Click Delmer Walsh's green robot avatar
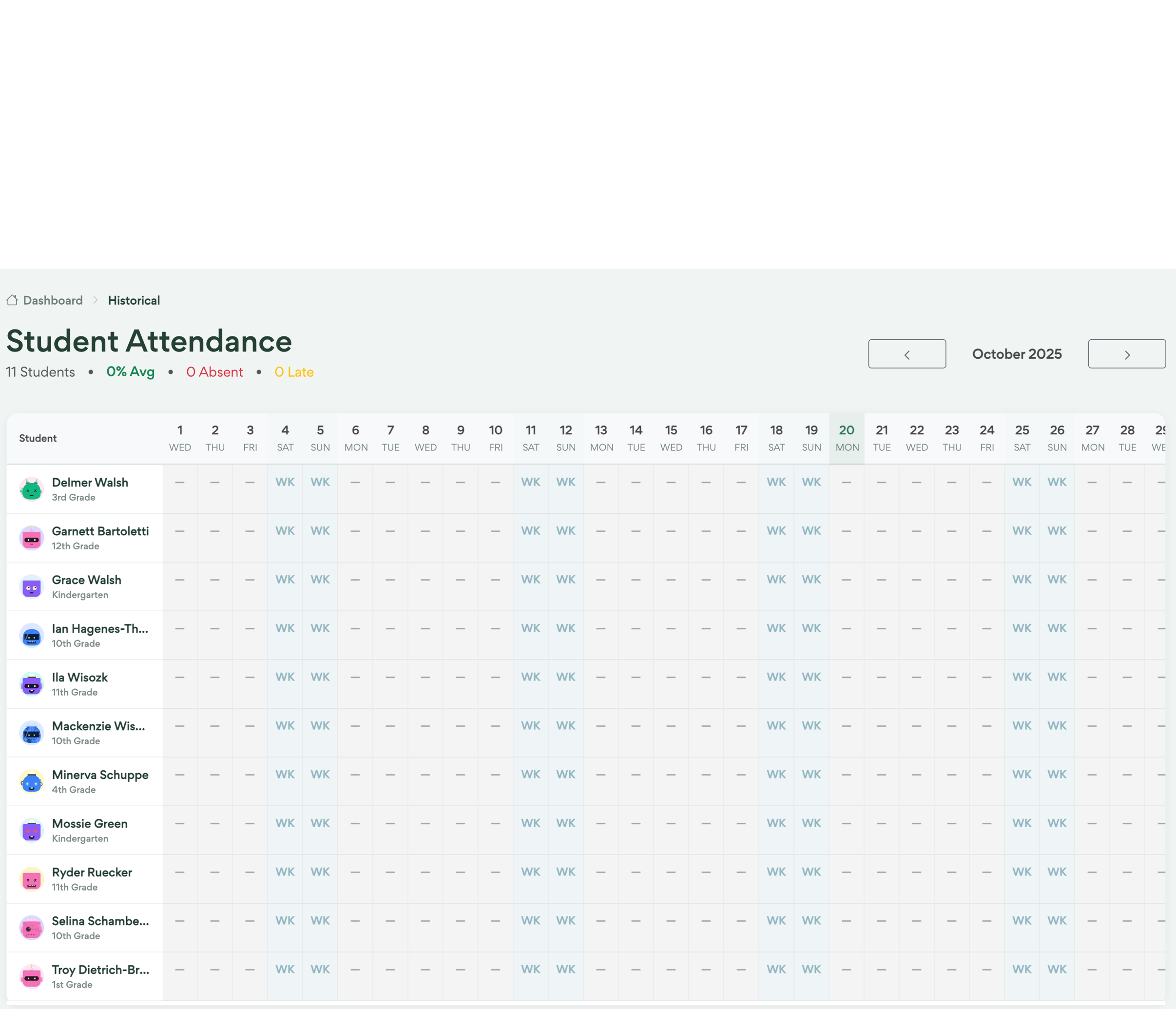Viewport: 1176px width, 1009px height. coord(32,489)
